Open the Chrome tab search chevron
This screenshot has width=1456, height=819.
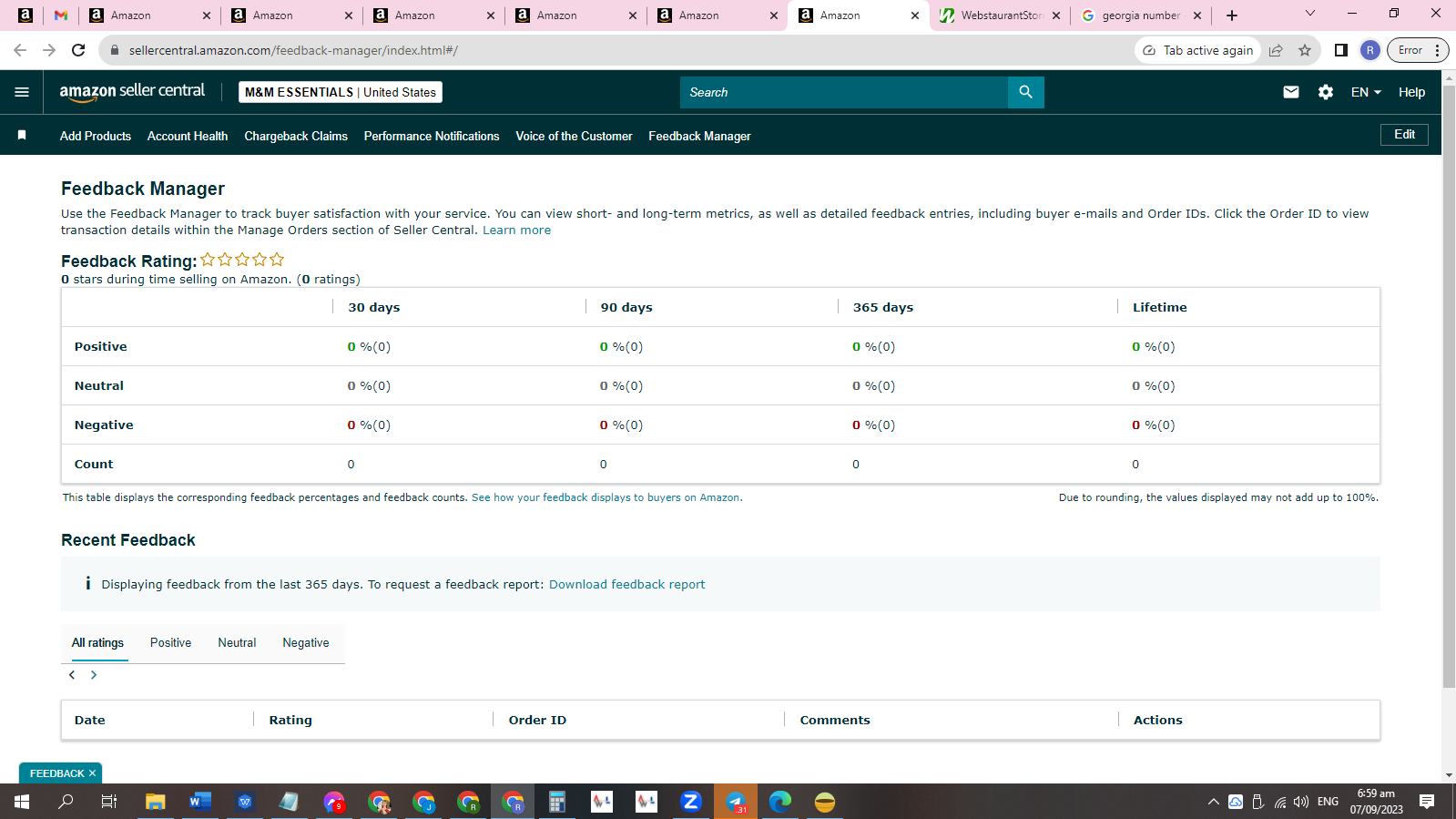tap(1310, 14)
